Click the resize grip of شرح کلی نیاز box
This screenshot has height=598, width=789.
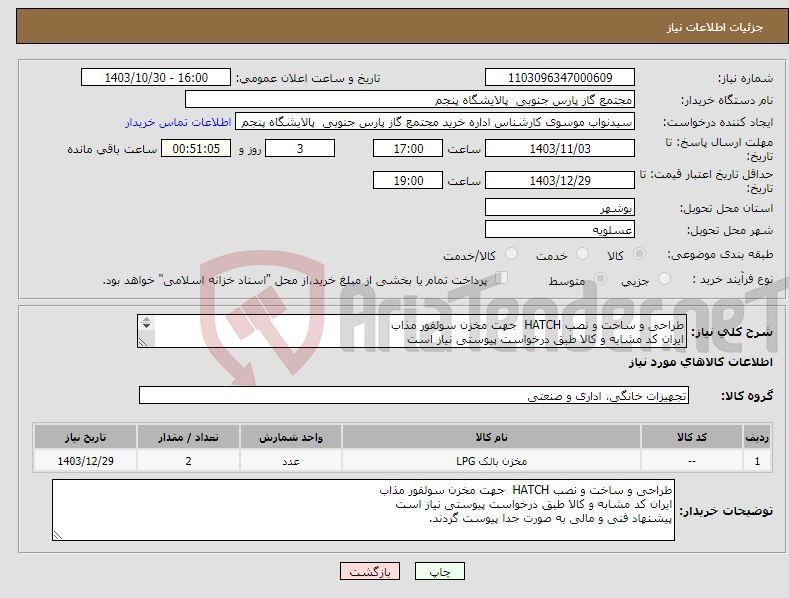pos(143,342)
